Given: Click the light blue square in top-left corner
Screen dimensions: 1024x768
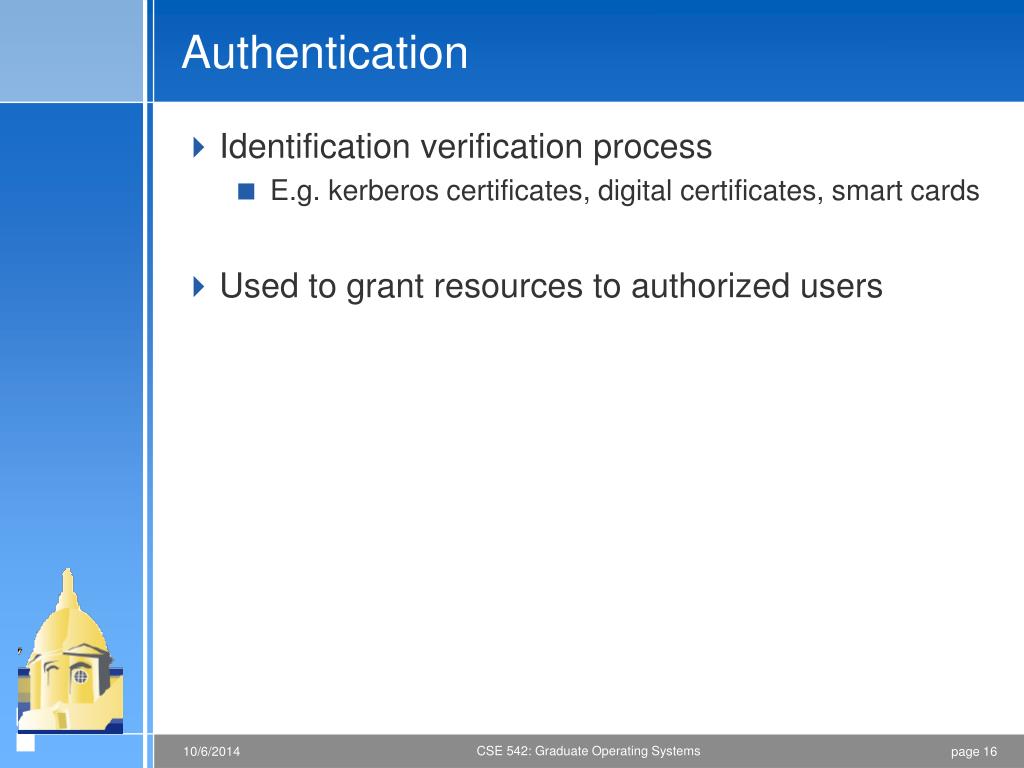Looking at the screenshot, I should coord(71,50).
